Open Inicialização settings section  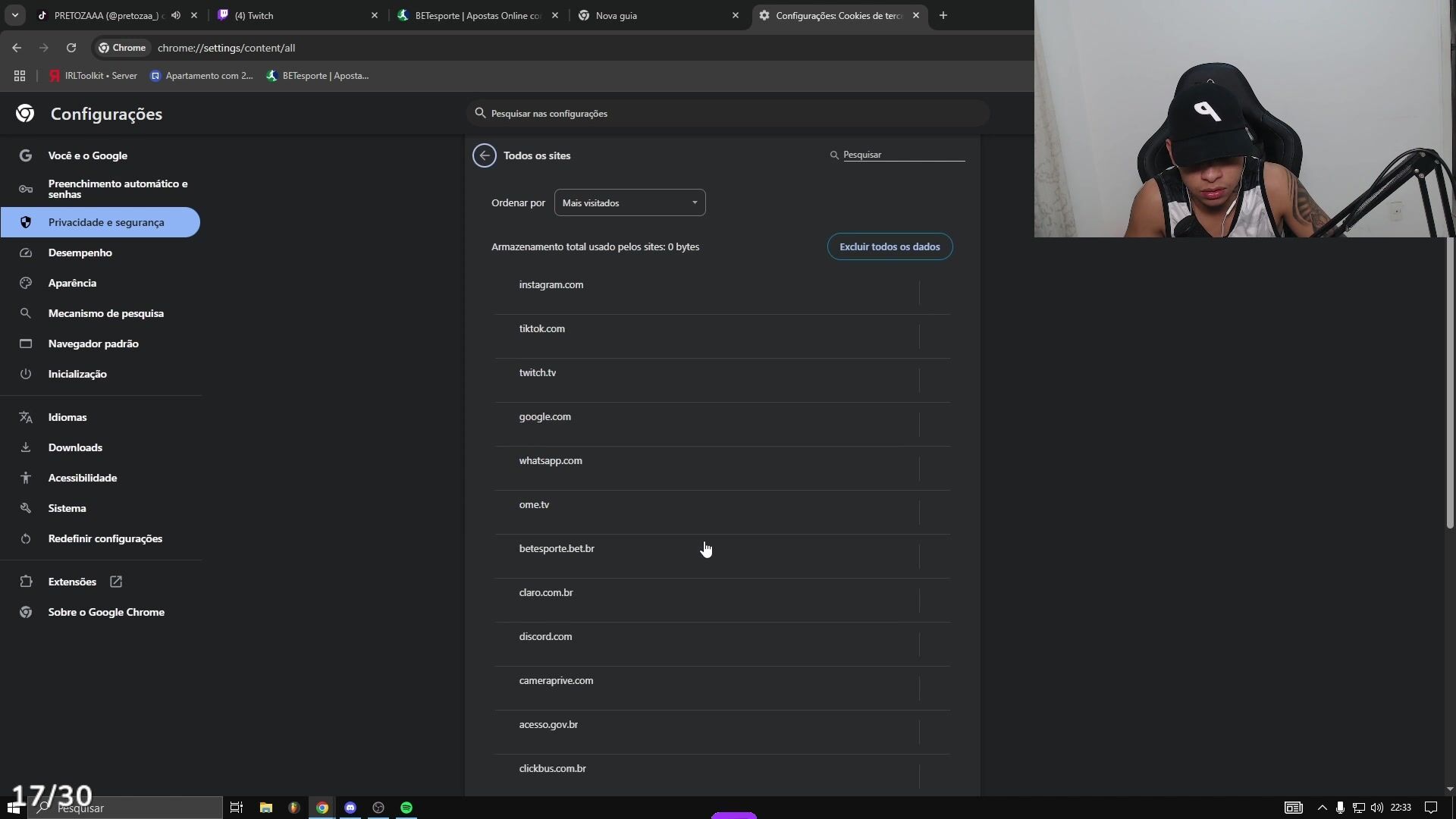click(x=101, y=374)
